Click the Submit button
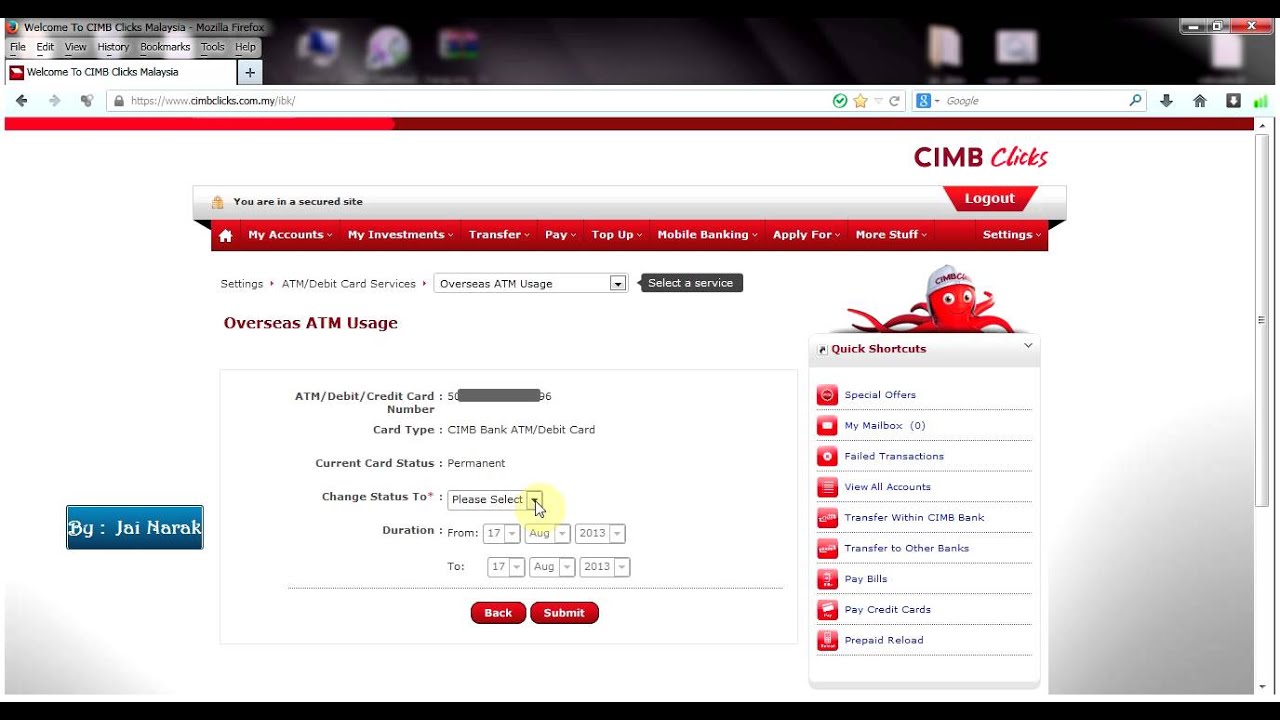The image size is (1280, 720). (x=564, y=613)
